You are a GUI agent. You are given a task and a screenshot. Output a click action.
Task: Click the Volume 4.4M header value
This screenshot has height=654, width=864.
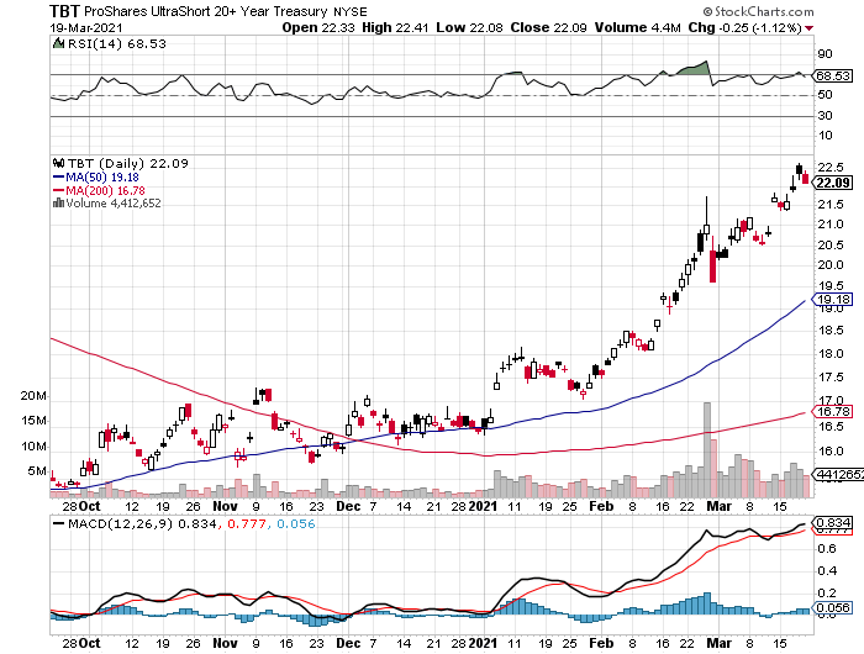638,28
